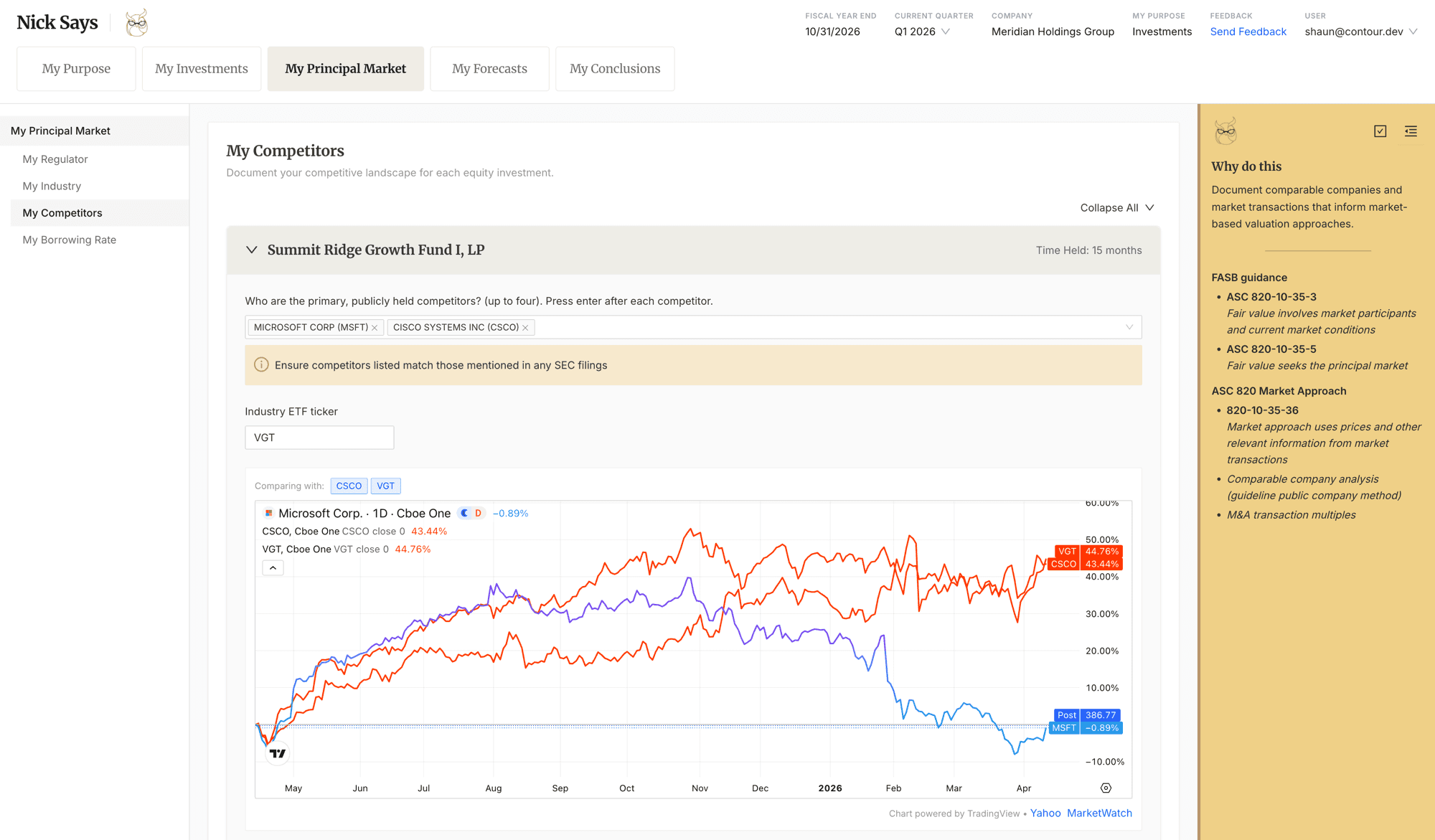Open the checklist icon in the guidance panel
The width and height of the screenshot is (1435, 840).
tap(1380, 131)
